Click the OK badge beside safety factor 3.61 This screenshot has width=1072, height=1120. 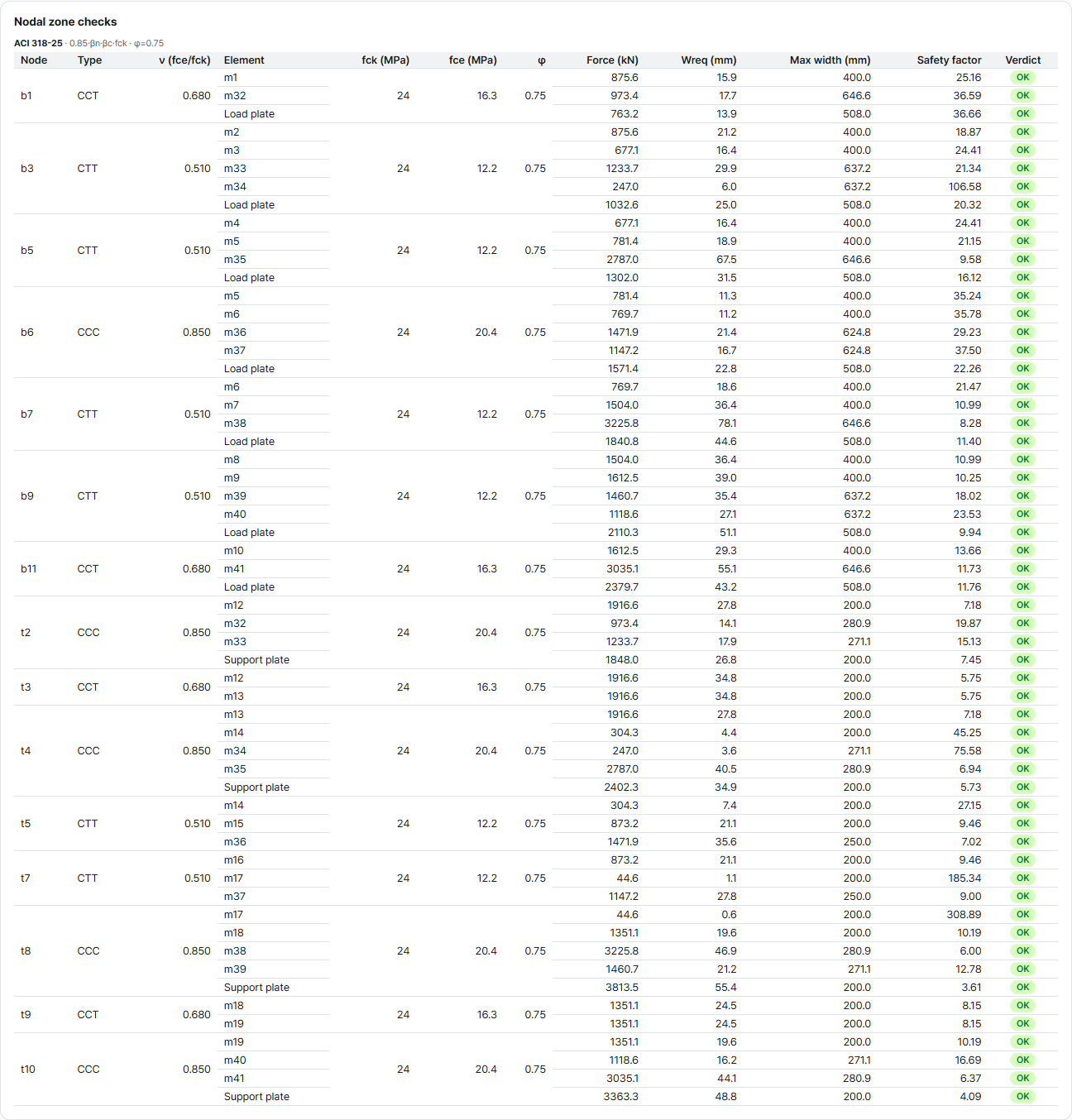coord(1023,987)
